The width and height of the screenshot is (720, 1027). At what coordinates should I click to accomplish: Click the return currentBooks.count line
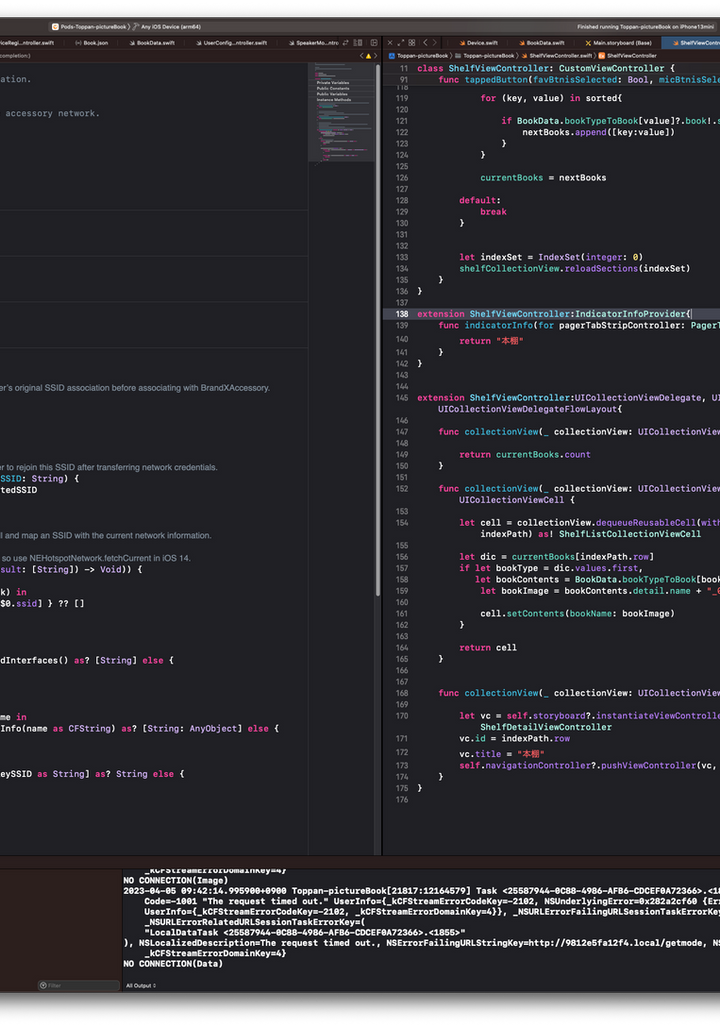tap(525, 455)
